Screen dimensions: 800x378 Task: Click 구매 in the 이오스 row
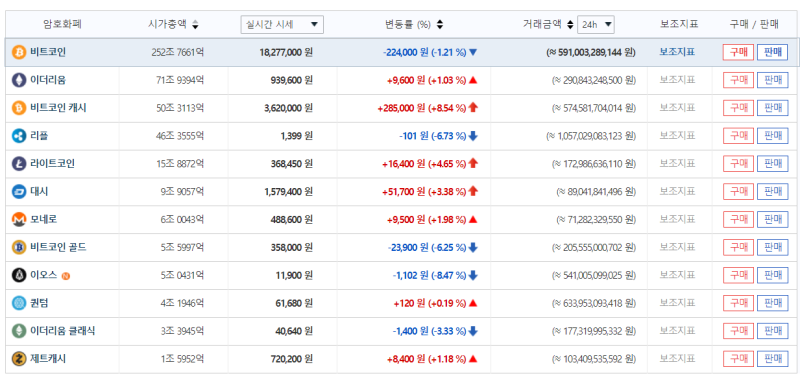click(738, 275)
